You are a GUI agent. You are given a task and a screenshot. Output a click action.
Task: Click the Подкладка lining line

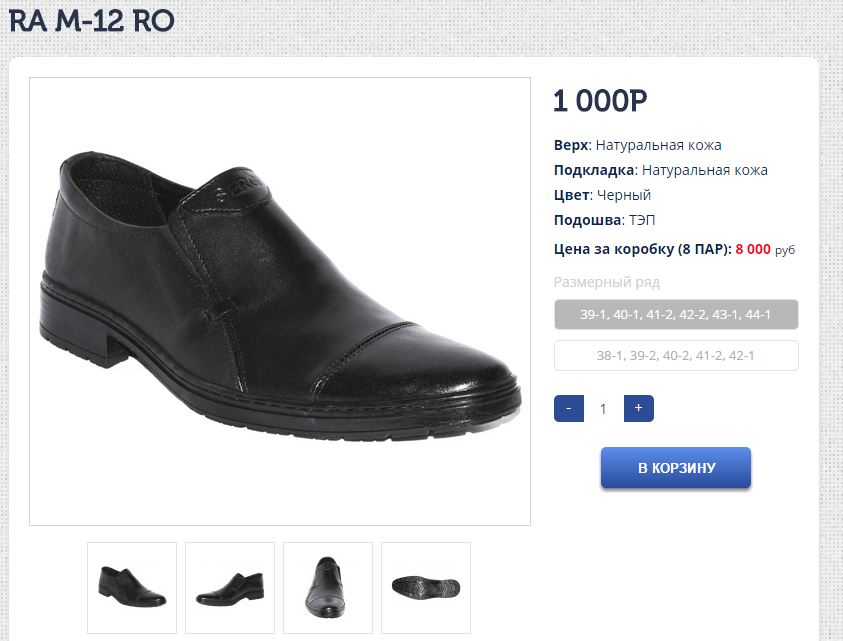(x=660, y=170)
